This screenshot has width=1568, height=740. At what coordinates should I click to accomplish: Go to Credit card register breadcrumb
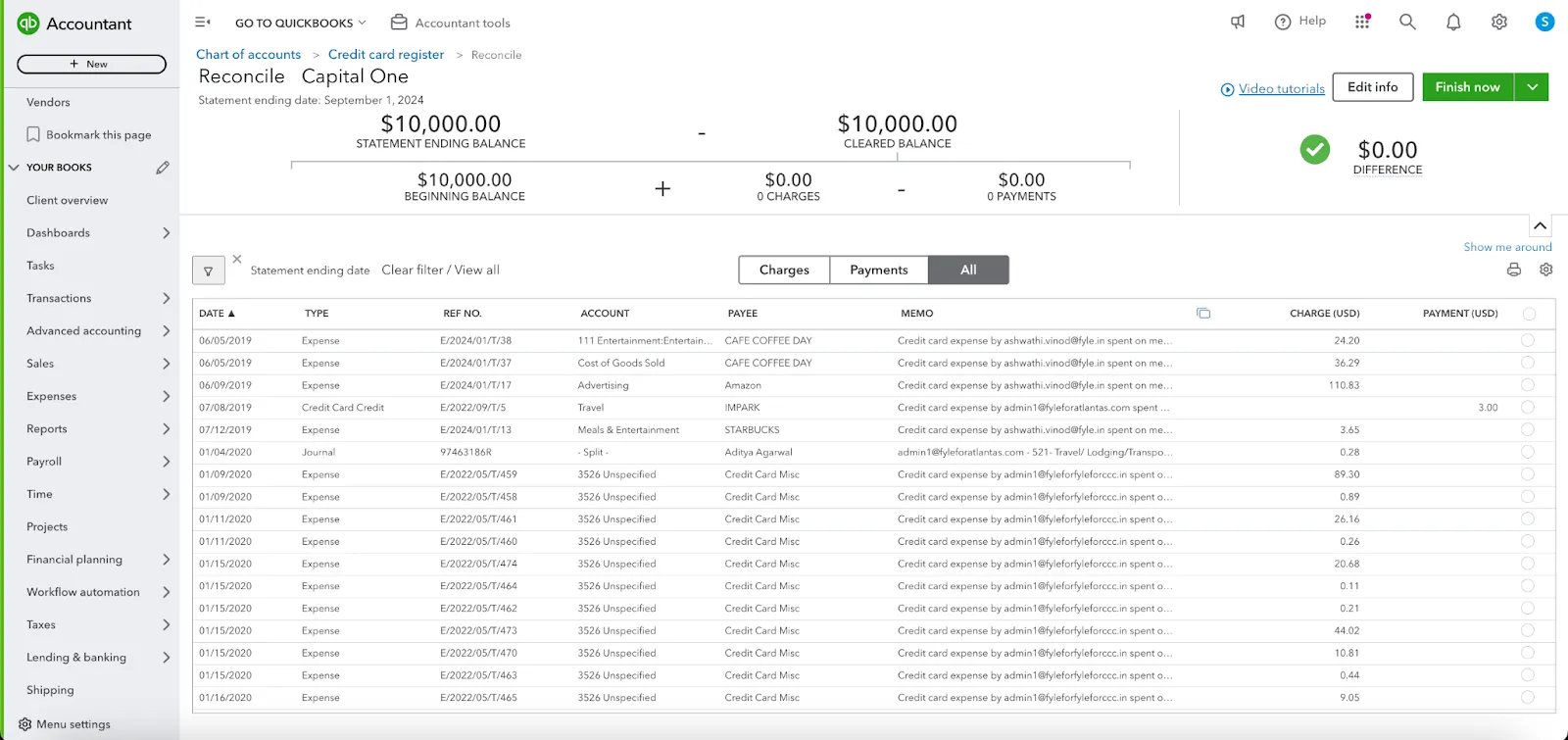click(386, 55)
